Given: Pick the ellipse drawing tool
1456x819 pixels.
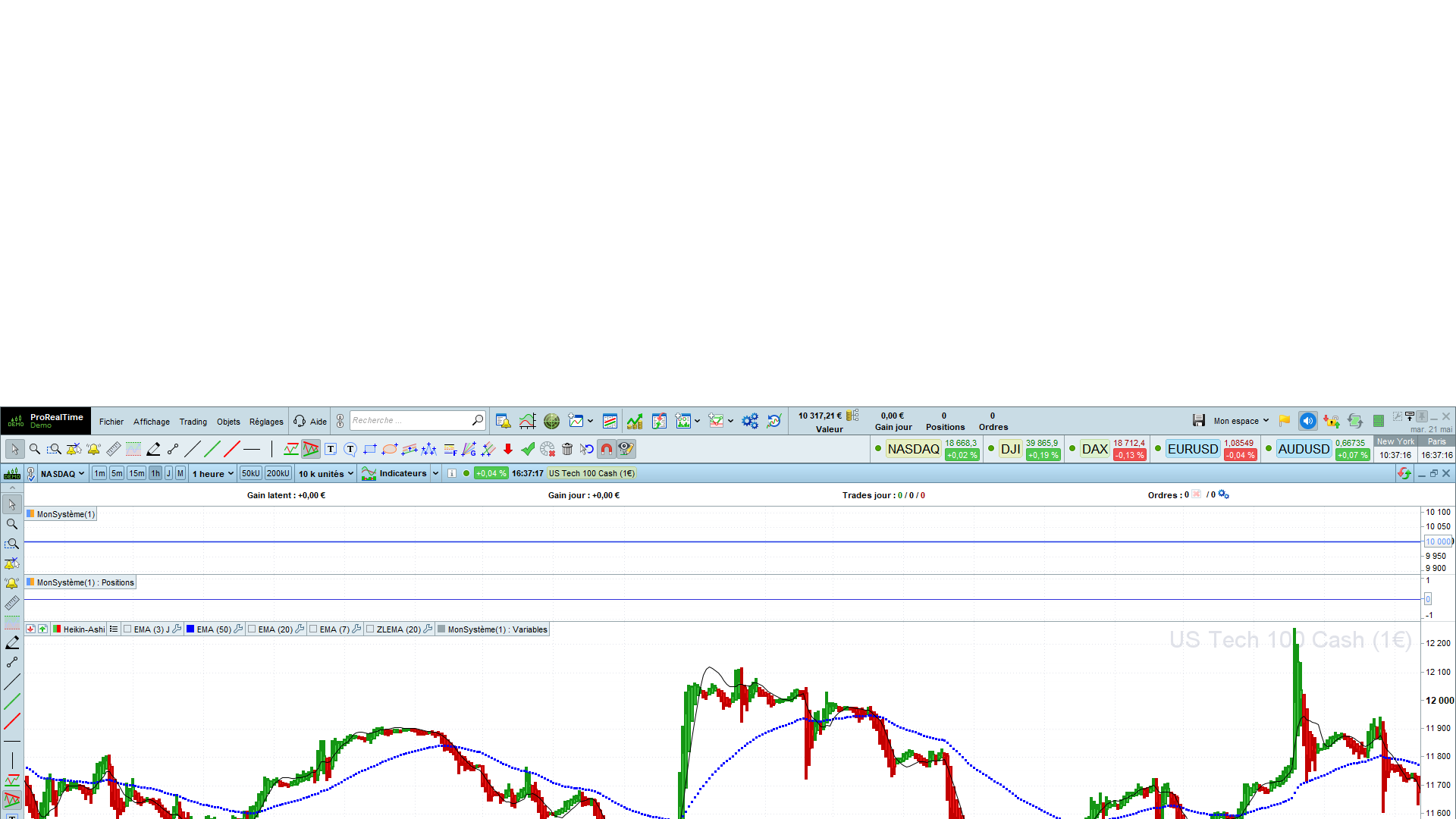Looking at the screenshot, I should (390, 449).
